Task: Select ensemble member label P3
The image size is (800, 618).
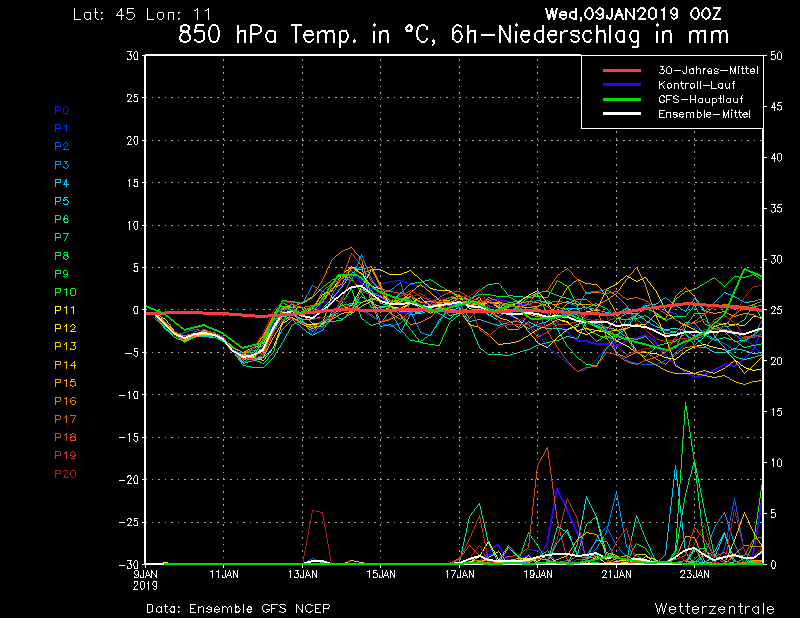Action: 62,165
